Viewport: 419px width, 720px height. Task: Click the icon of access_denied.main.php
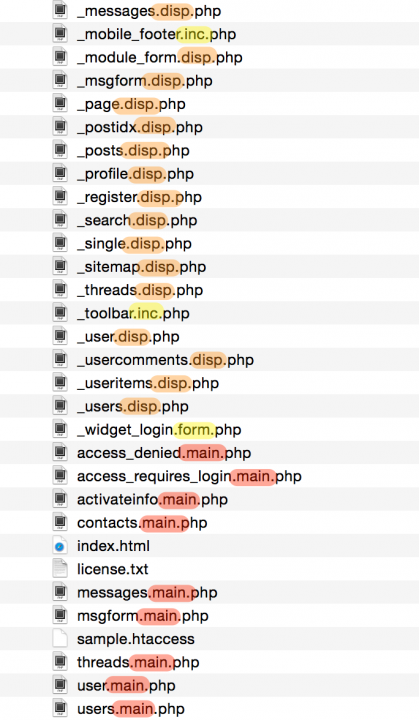click(60, 453)
